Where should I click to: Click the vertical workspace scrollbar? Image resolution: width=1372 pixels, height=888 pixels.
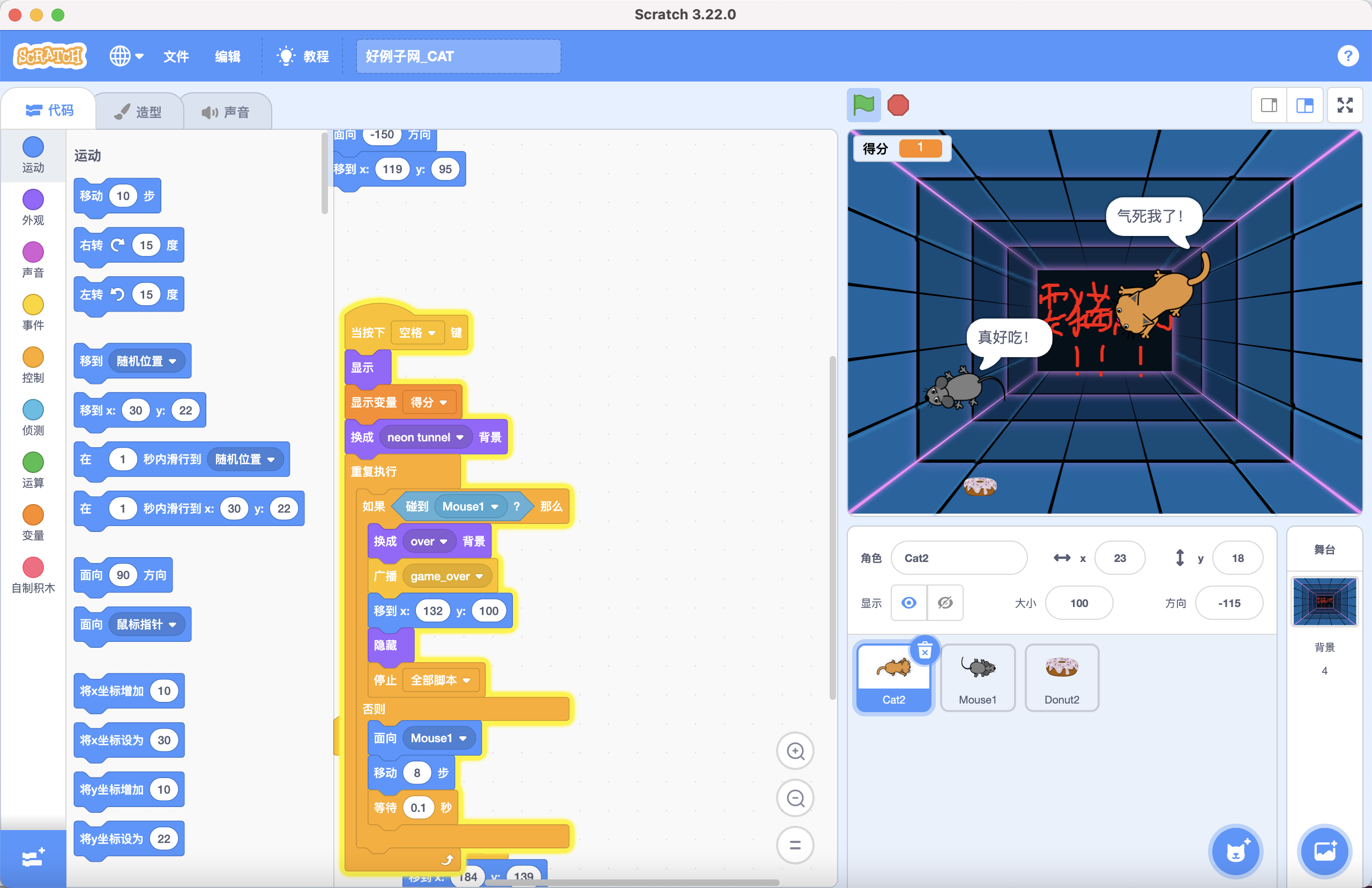[x=832, y=528]
